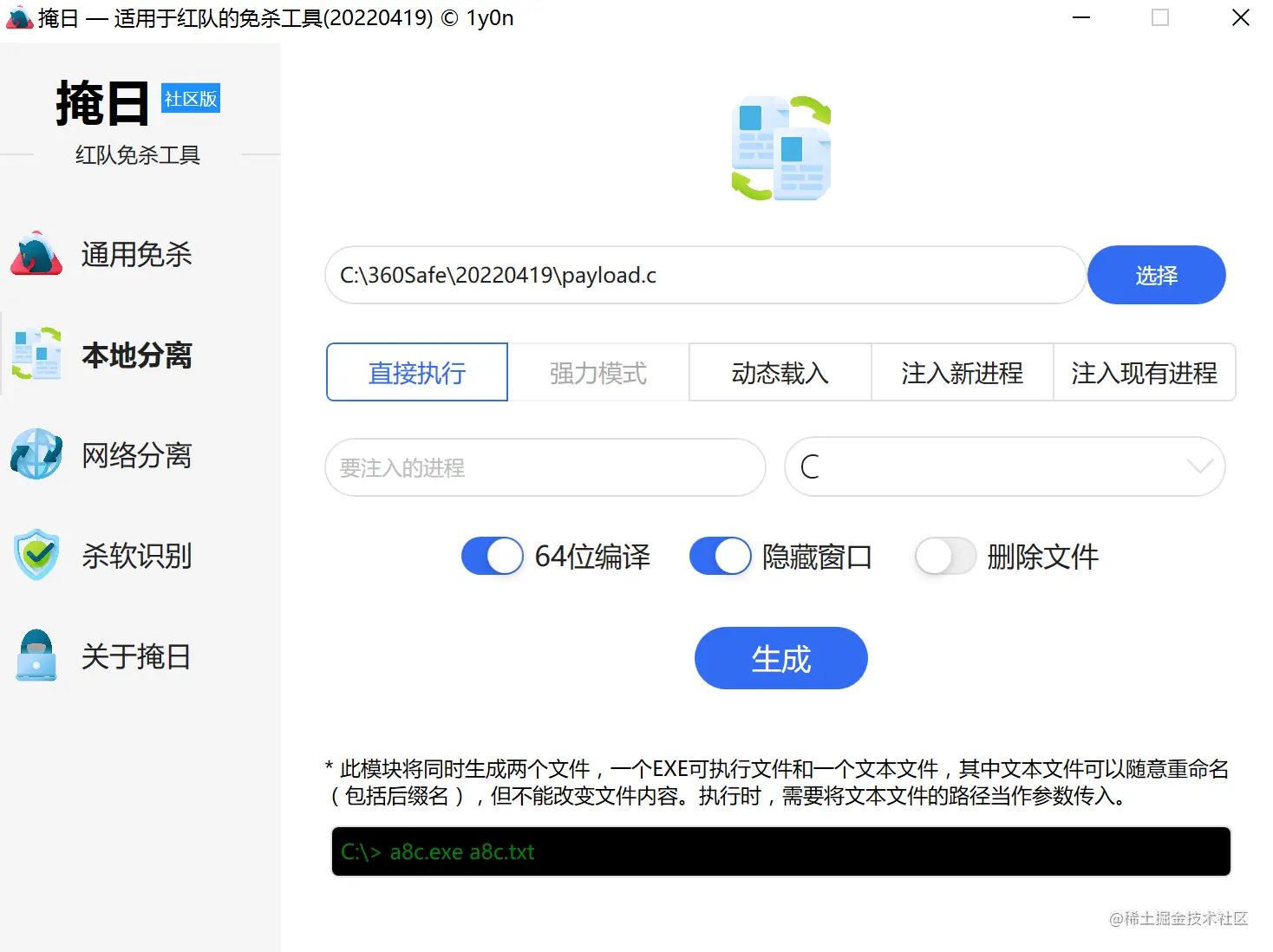Click the 关于掩日 hacker icon
Viewport: 1273px width, 952px height.
(x=36, y=655)
